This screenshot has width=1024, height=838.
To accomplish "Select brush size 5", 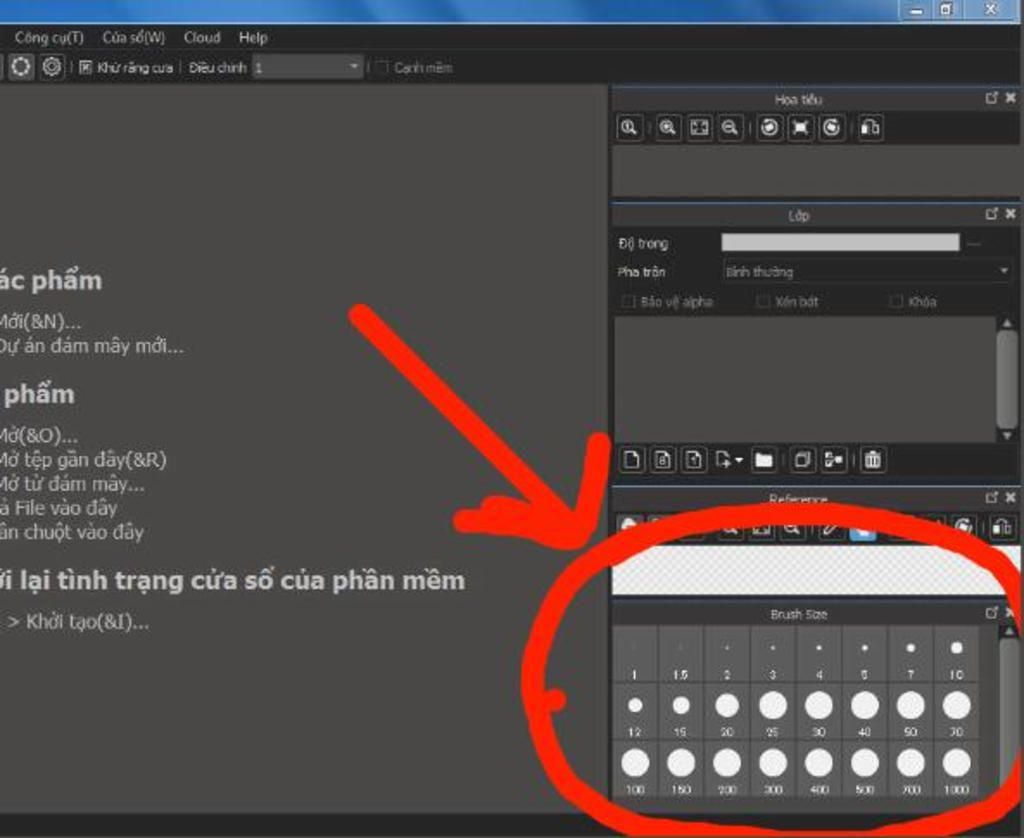I will (865, 655).
